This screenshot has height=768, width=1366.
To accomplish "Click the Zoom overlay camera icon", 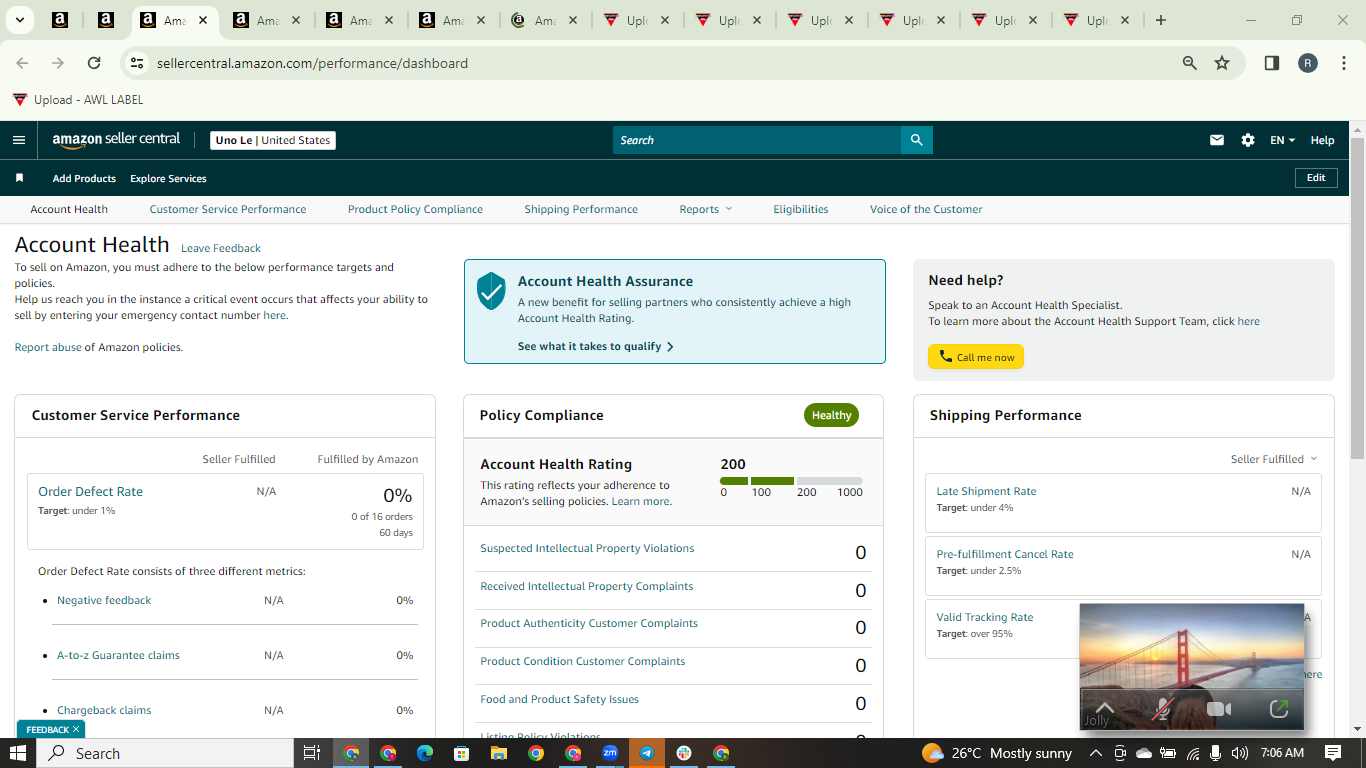I will click(x=1219, y=709).
